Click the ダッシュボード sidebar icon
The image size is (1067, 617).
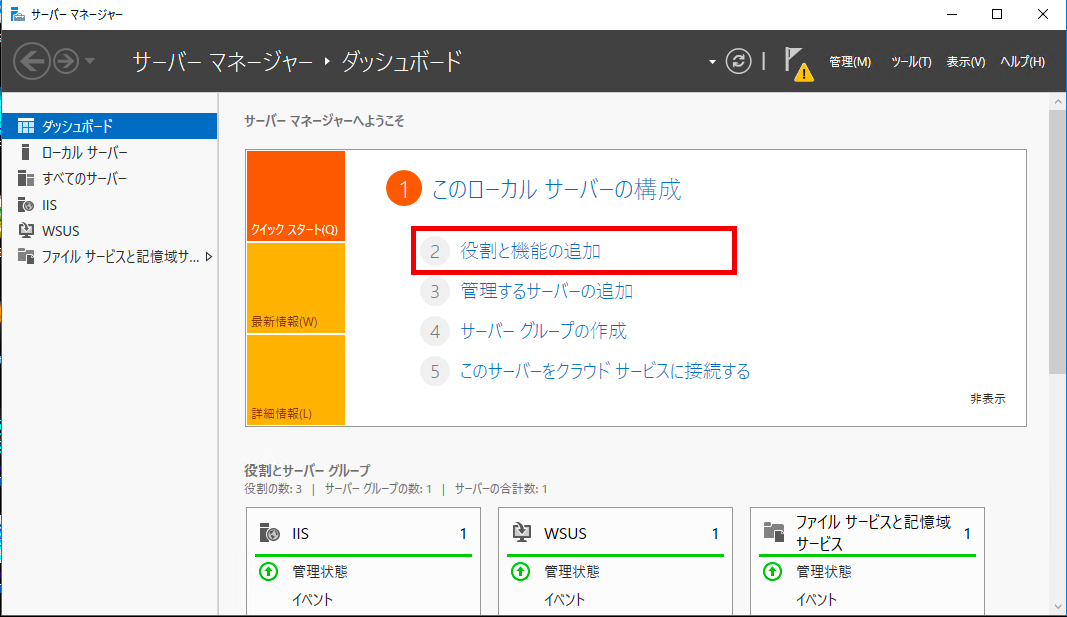pos(26,126)
